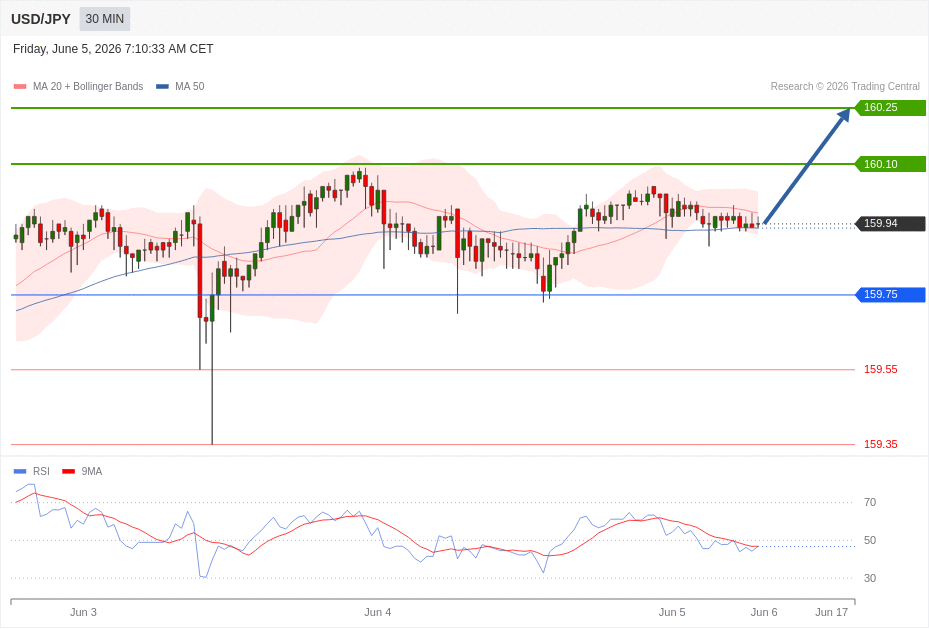Click the 160.25 resistance price tag
This screenshot has height=629, width=929.
point(890,108)
